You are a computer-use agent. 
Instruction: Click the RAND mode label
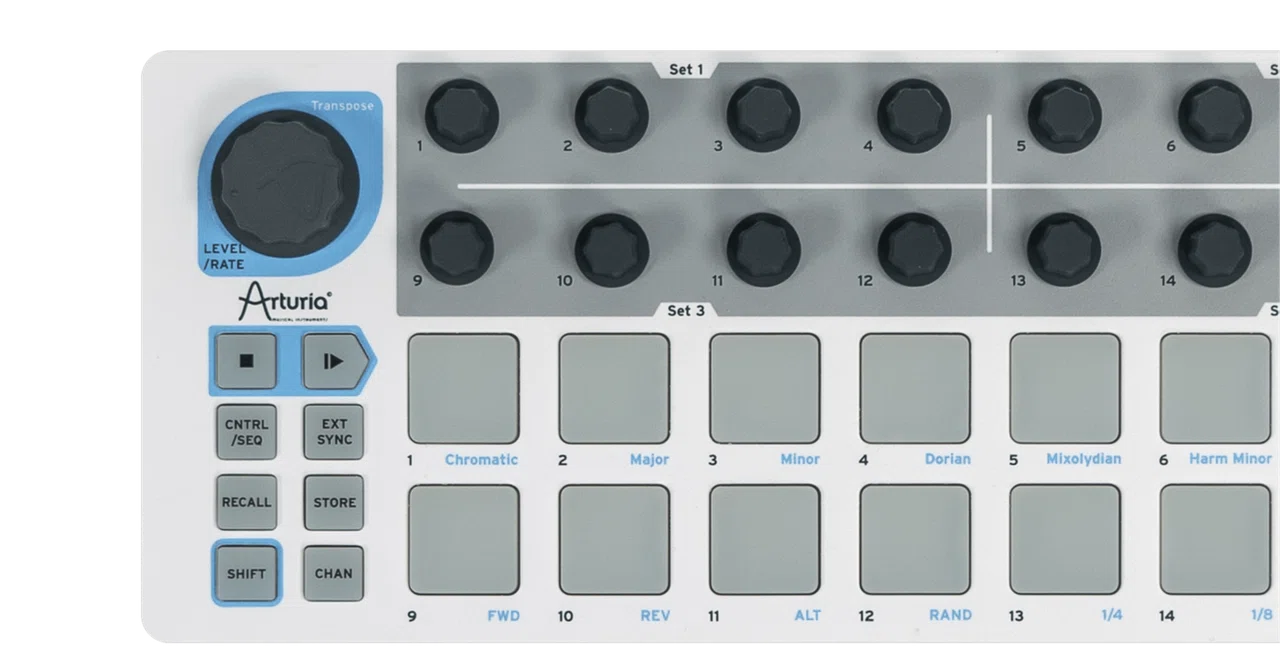tap(950, 615)
